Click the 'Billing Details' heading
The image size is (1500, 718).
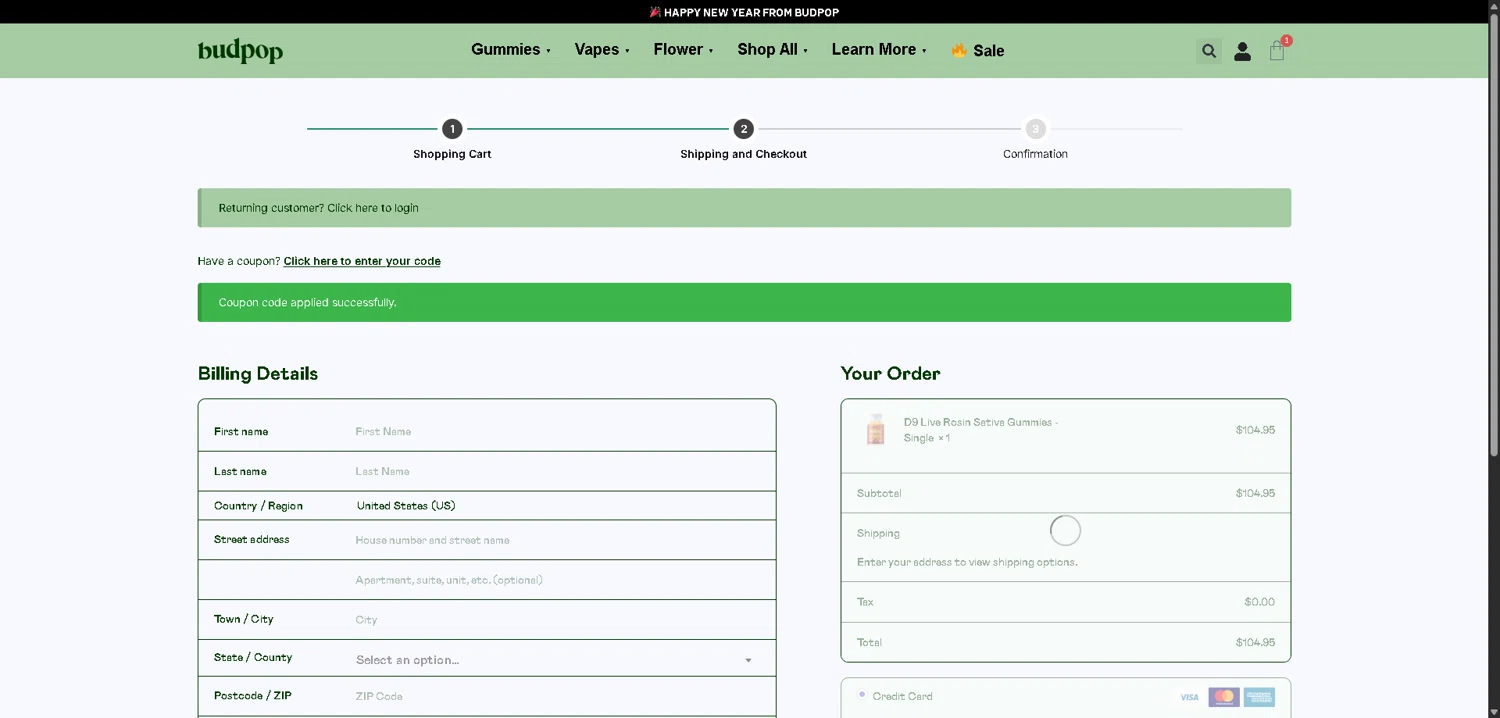258,374
